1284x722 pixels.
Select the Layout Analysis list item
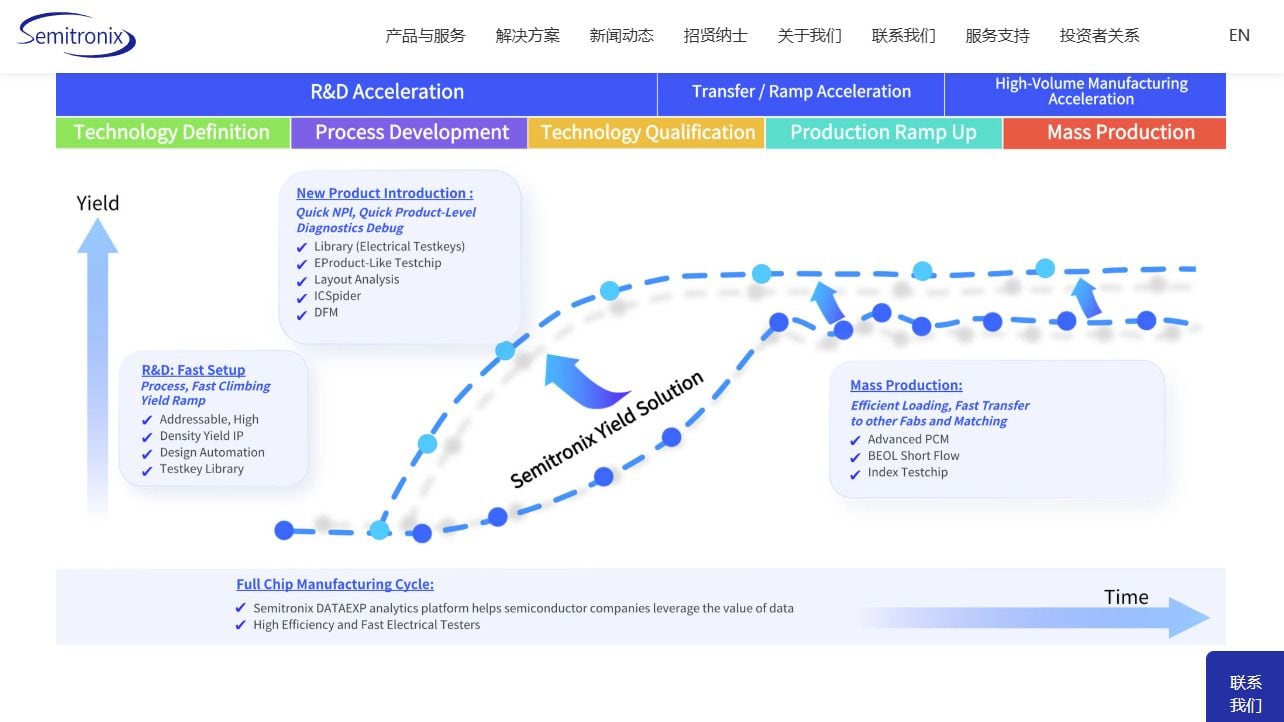(x=356, y=280)
